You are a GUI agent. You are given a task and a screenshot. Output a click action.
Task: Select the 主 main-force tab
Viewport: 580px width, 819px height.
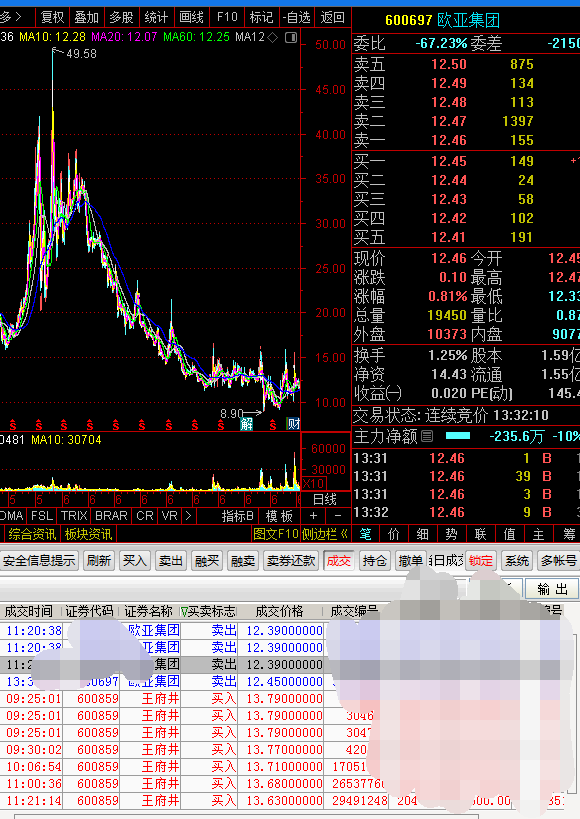click(538, 534)
